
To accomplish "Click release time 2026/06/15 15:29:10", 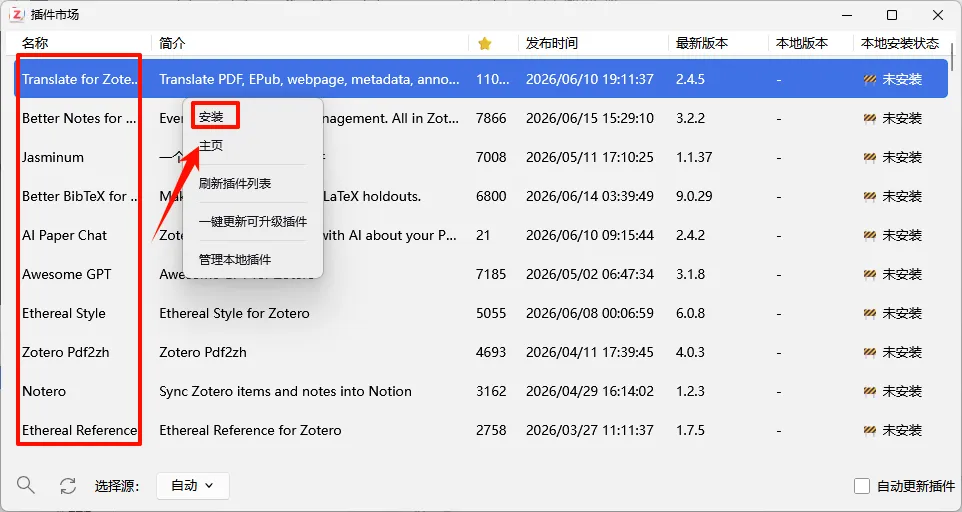I will coord(590,118).
